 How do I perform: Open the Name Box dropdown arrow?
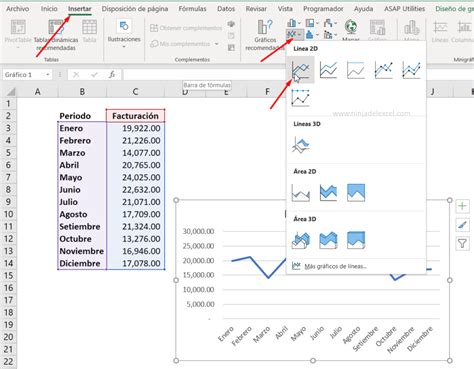pyautogui.click(x=48, y=75)
